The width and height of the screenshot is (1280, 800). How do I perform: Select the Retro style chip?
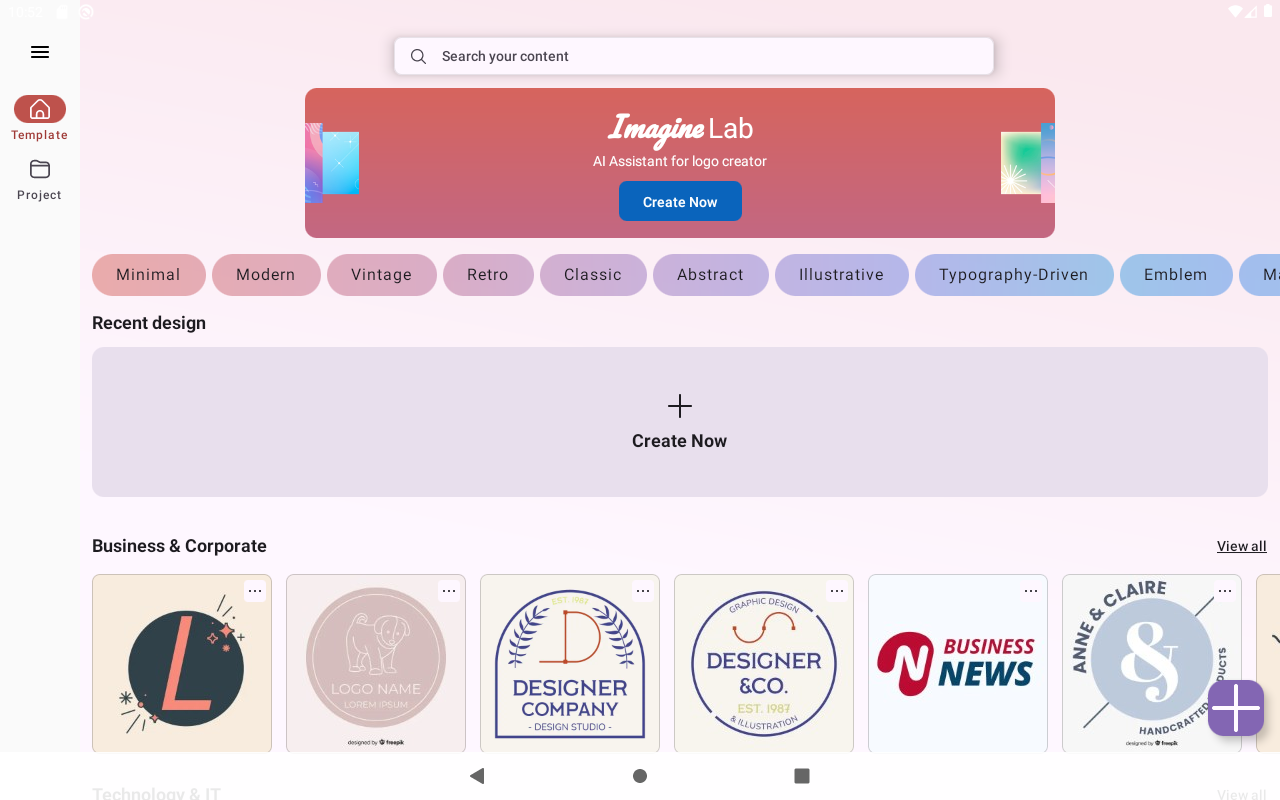(x=488, y=275)
